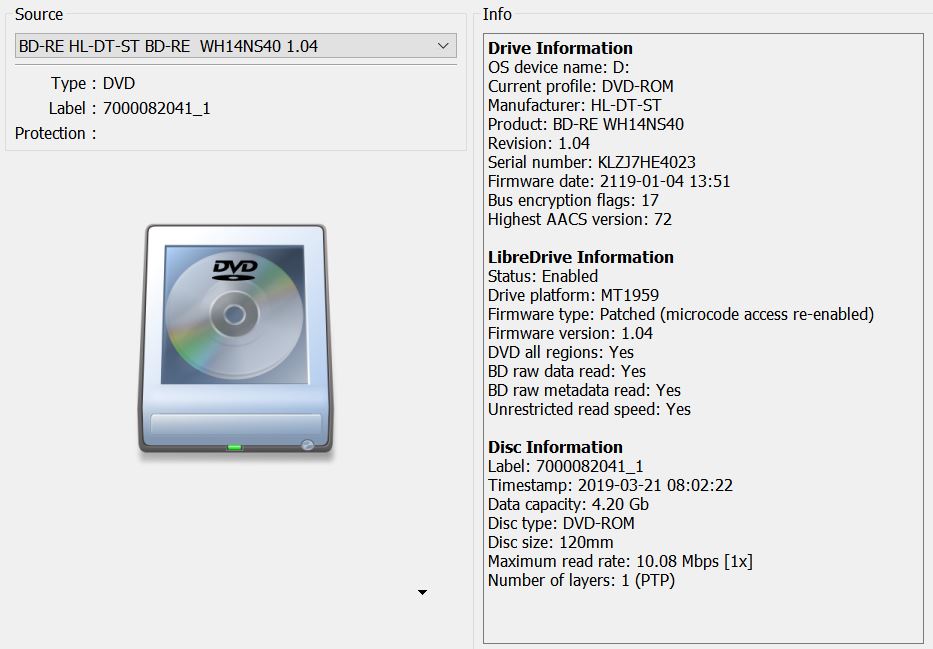Viewport: 933px width, 649px height.
Task: Open the Source drive dropdown
Action: 236,46
